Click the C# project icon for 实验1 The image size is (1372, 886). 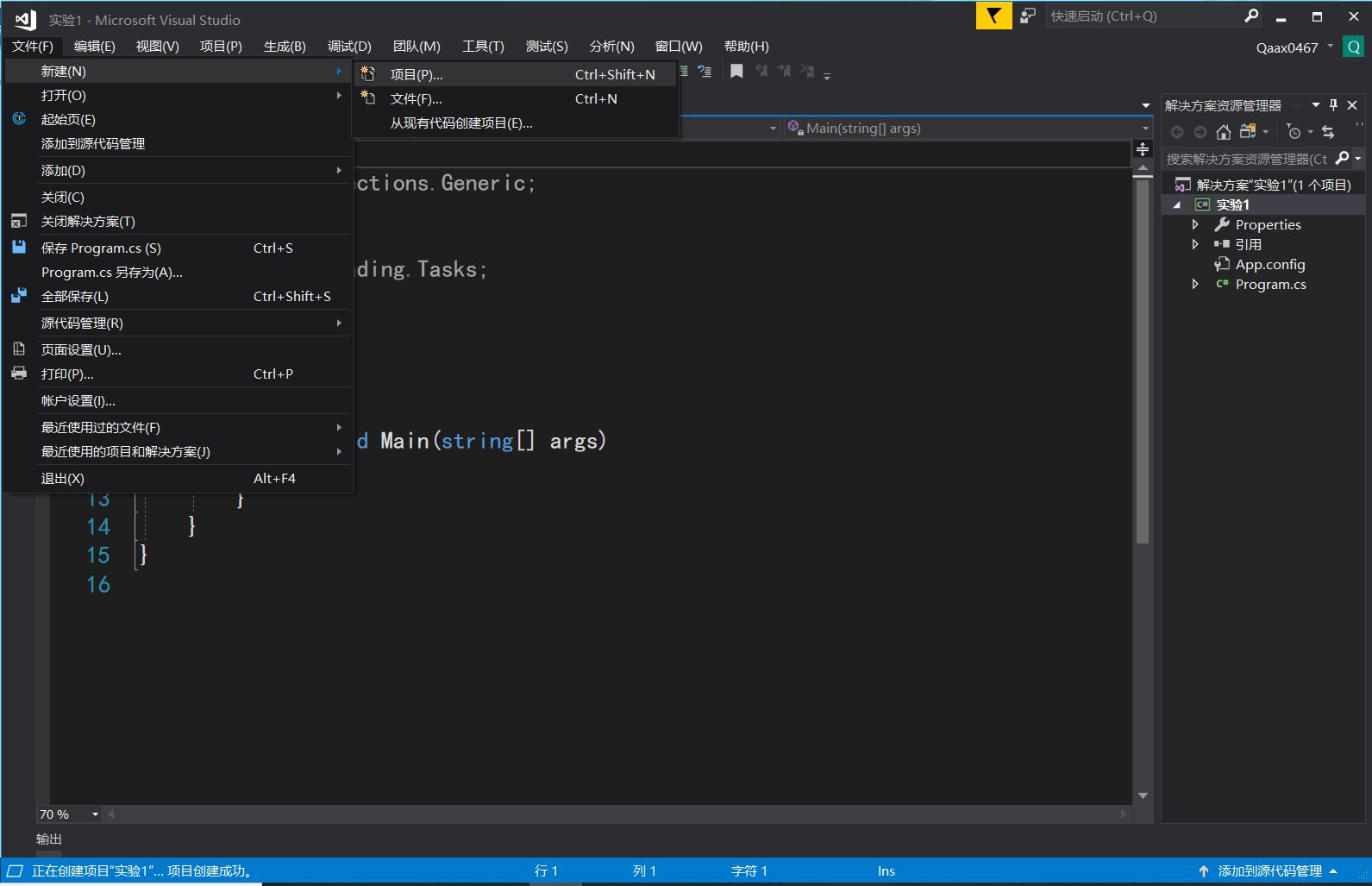[x=1201, y=204]
